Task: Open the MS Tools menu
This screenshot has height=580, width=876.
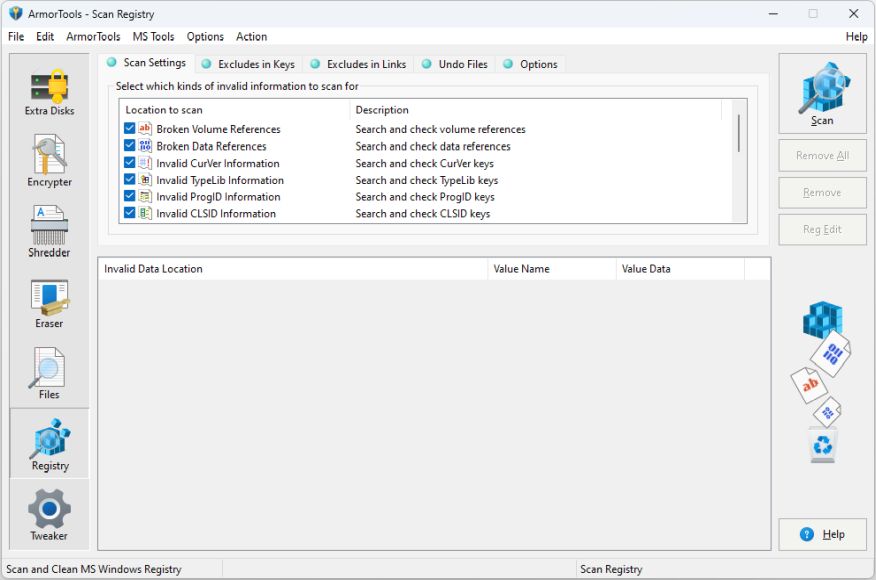Action: coord(153,37)
